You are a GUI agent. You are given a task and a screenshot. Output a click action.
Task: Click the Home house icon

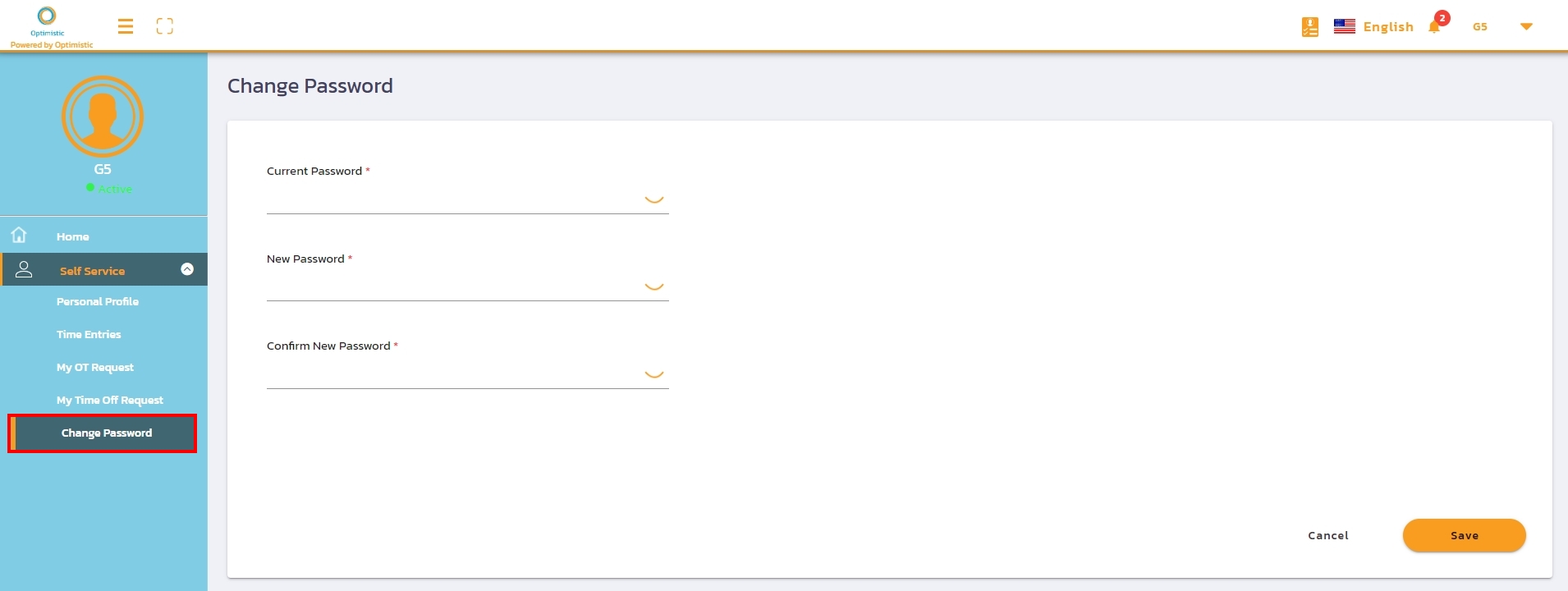[x=19, y=236]
